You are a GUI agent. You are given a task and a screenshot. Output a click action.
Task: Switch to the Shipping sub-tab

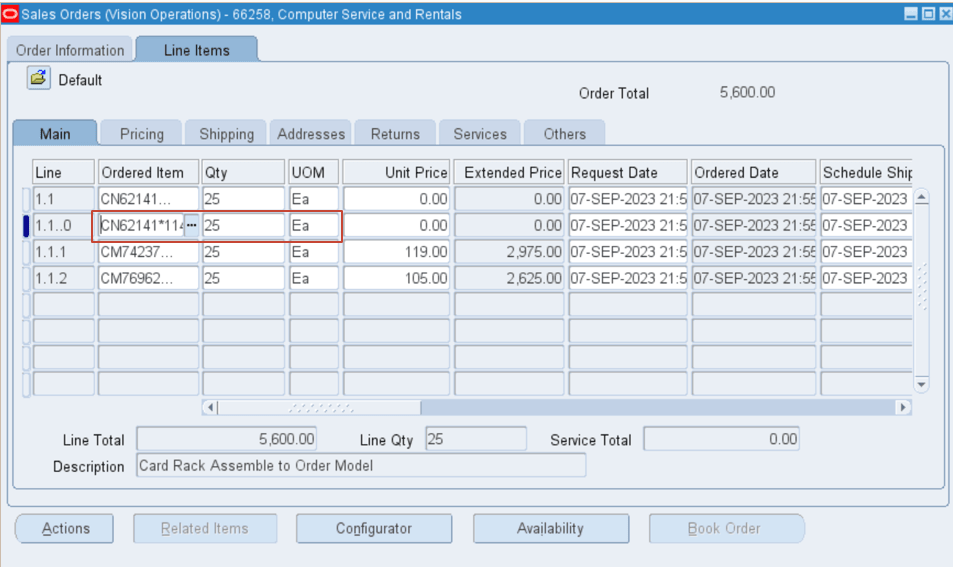pos(226,134)
